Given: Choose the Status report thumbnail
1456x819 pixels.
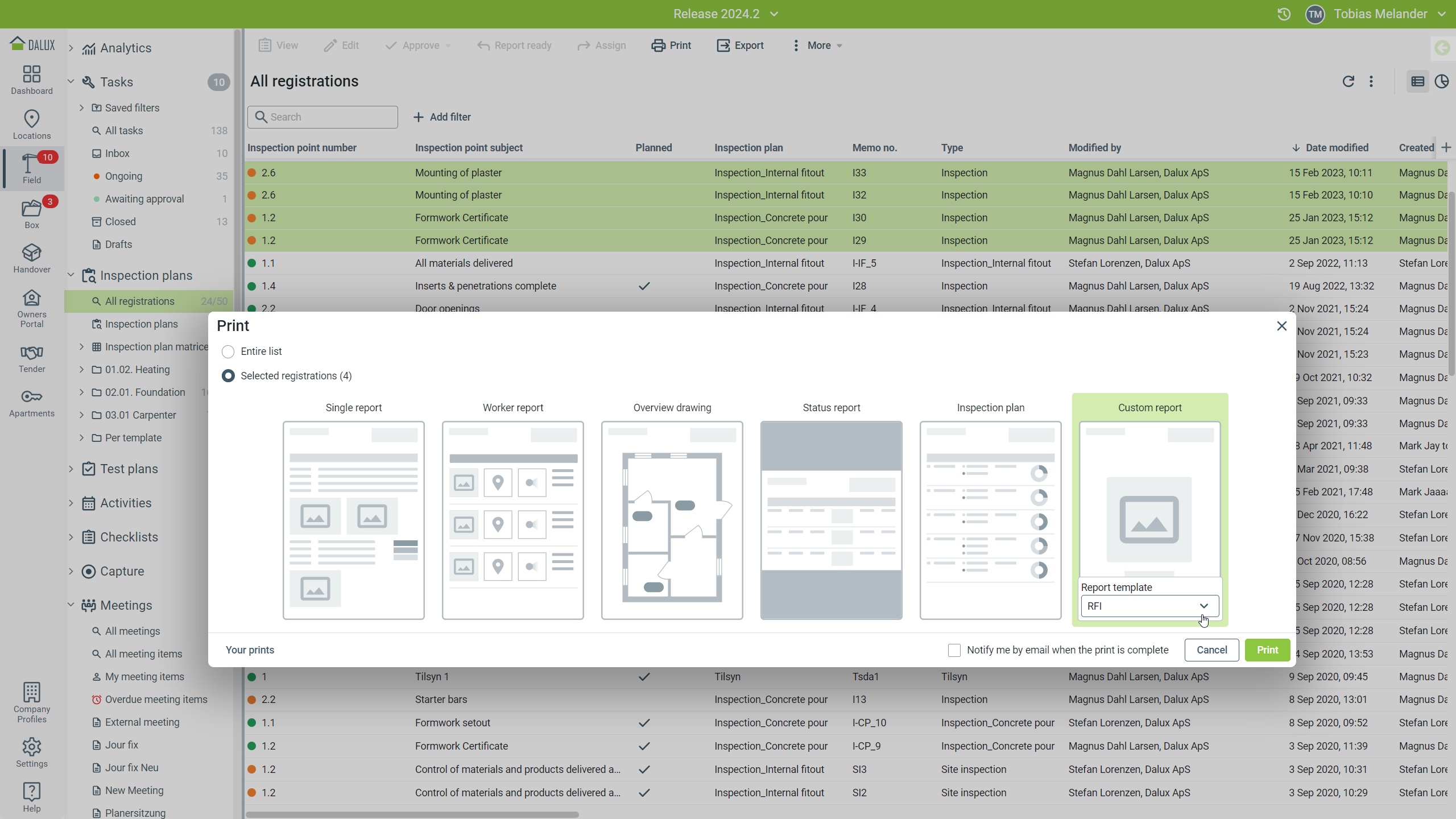Looking at the screenshot, I should click(831, 520).
